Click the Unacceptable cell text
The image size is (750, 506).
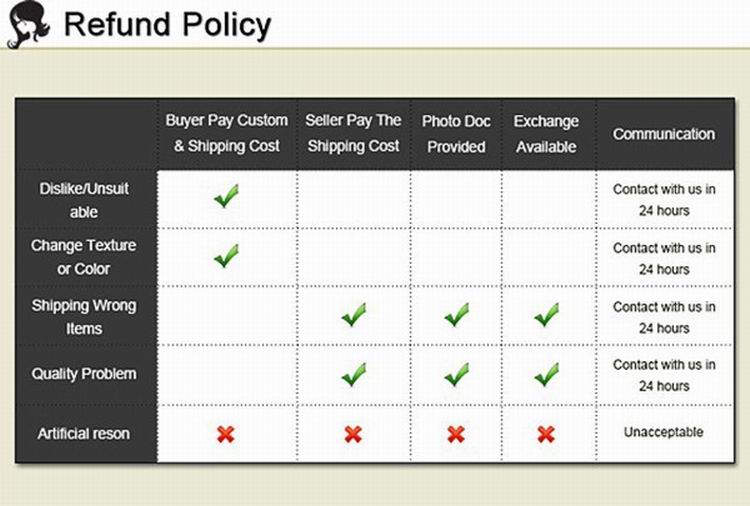tap(664, 433)
